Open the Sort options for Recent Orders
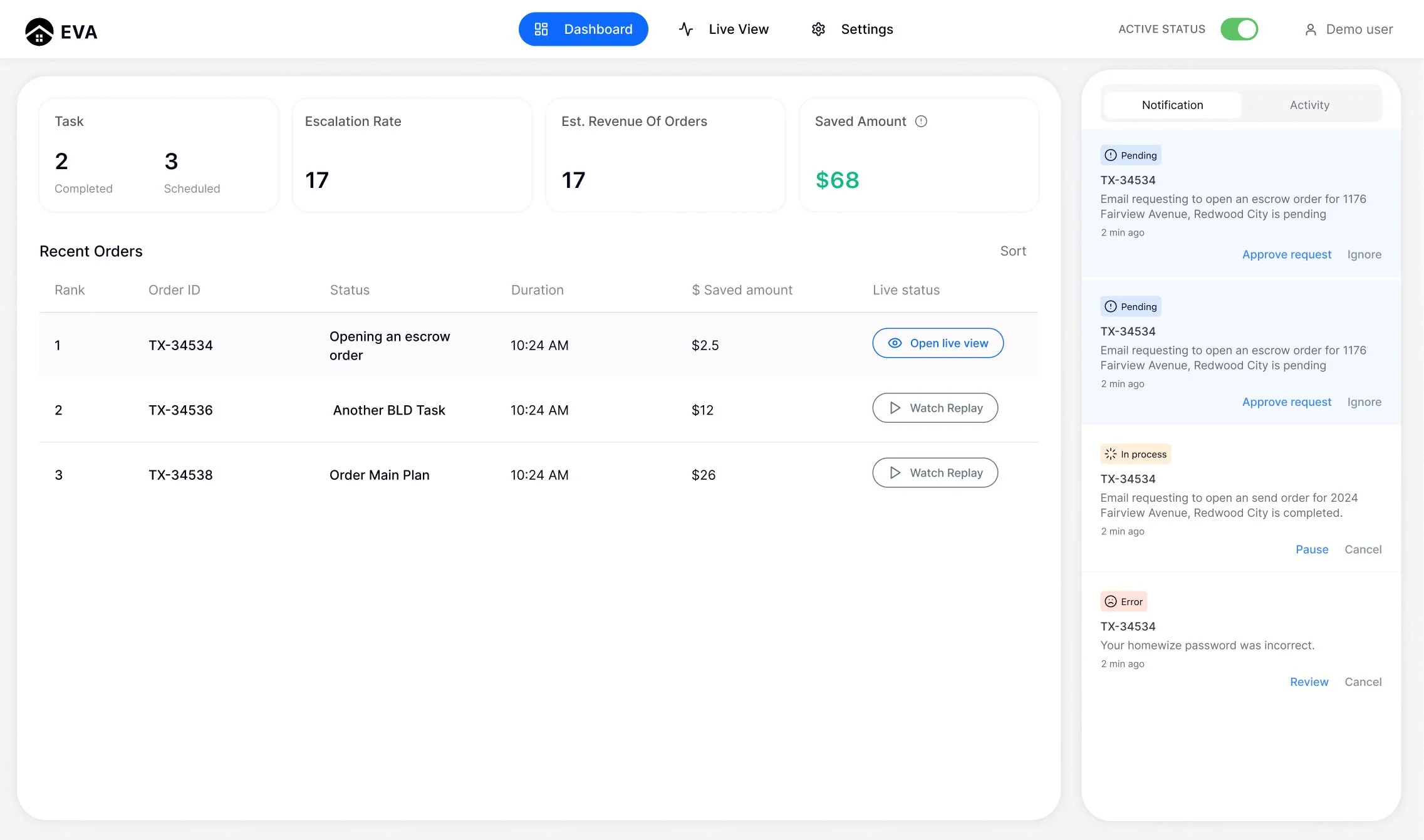 tap(1012, 251)
